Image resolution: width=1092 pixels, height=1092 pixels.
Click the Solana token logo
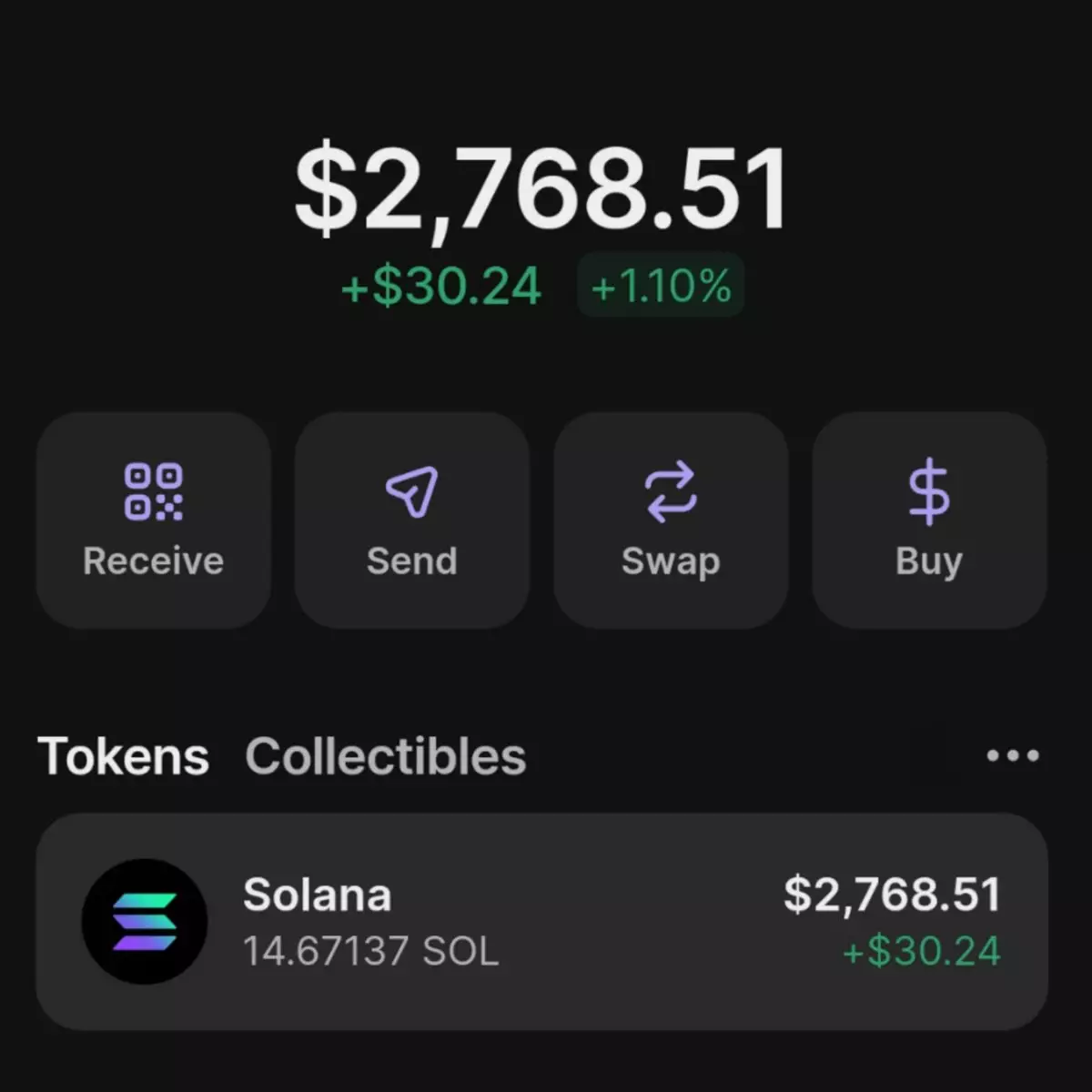pos(145,921)
